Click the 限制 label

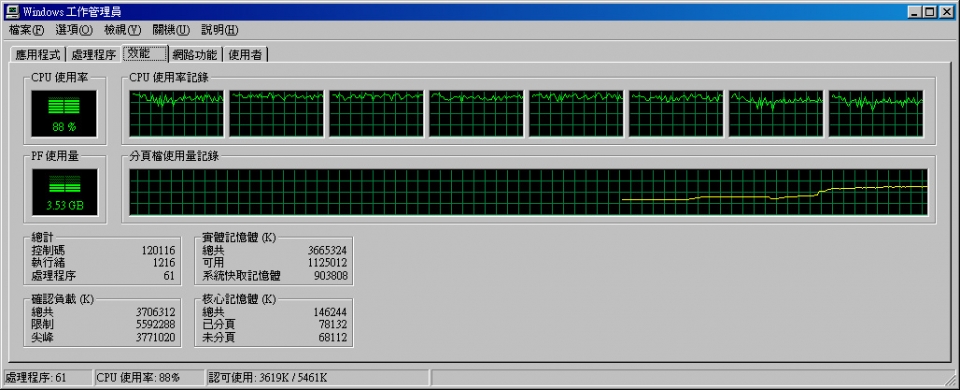coord(42,324)
